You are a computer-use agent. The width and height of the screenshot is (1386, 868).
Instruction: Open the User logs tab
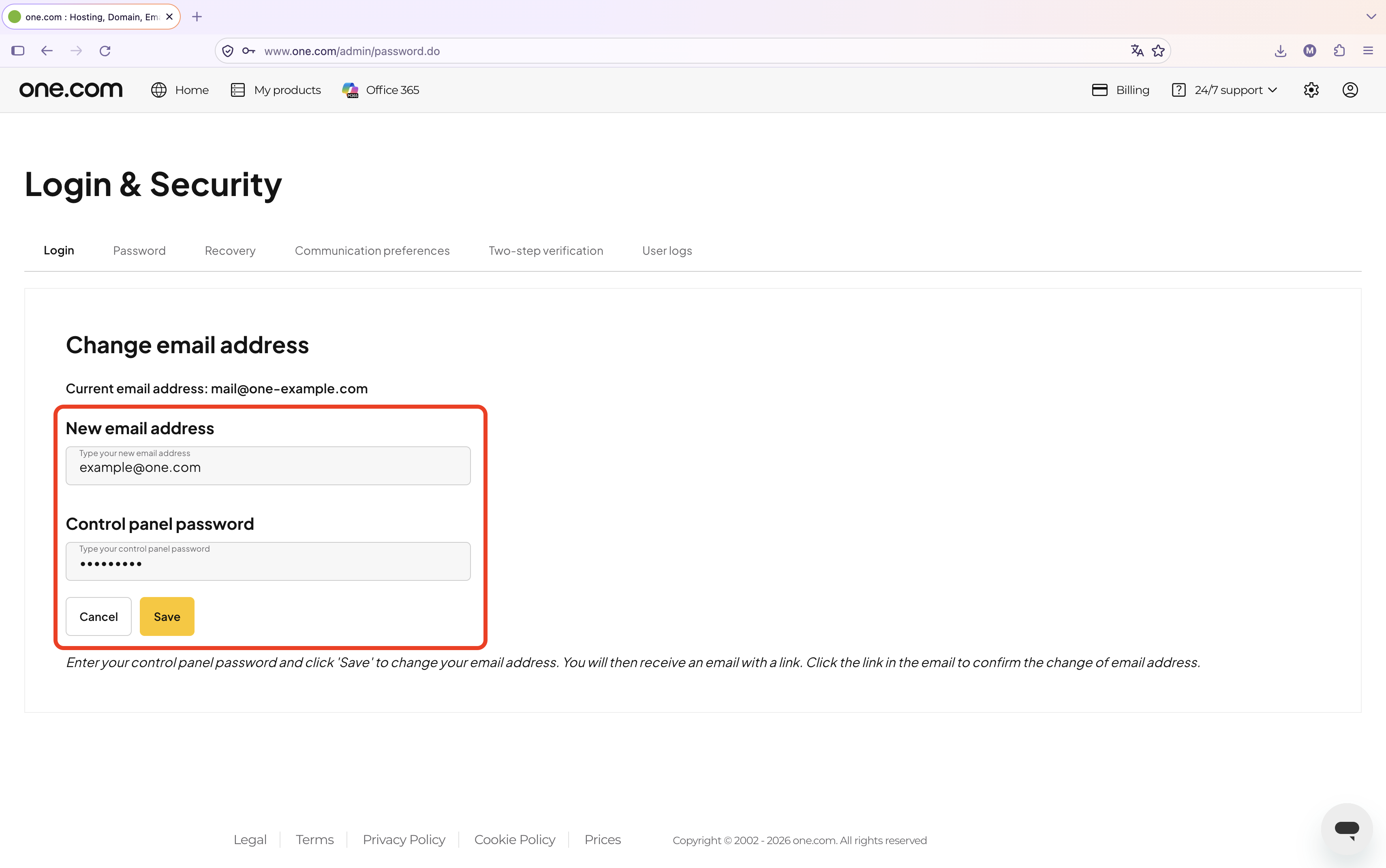coord(667,250)
